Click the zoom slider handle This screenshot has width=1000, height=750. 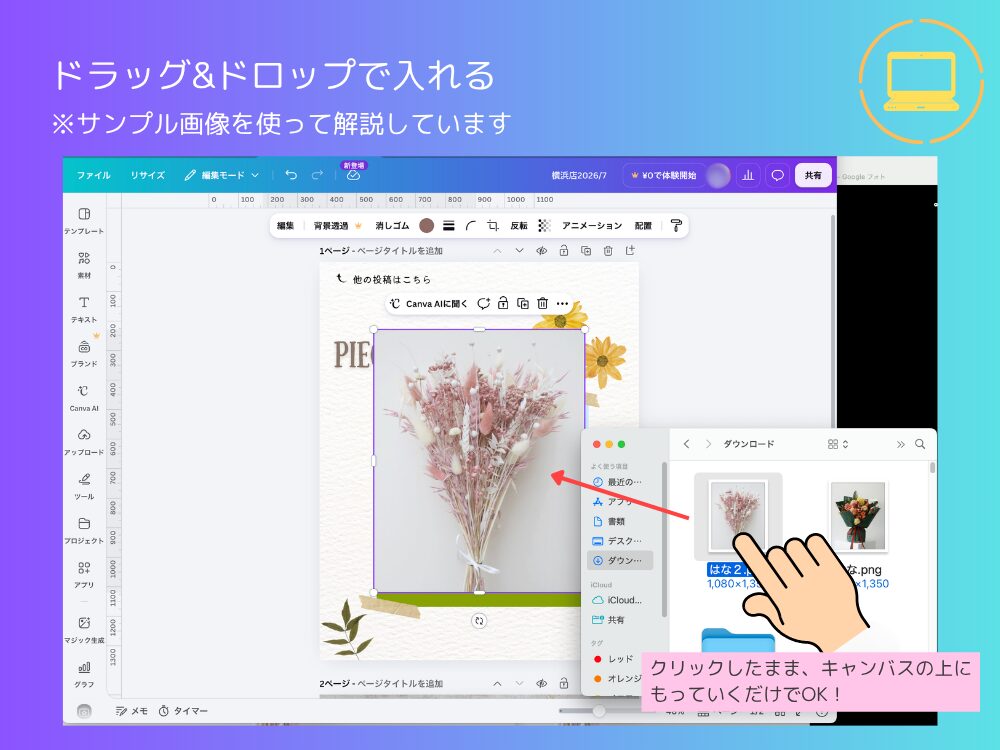point(598,710)
